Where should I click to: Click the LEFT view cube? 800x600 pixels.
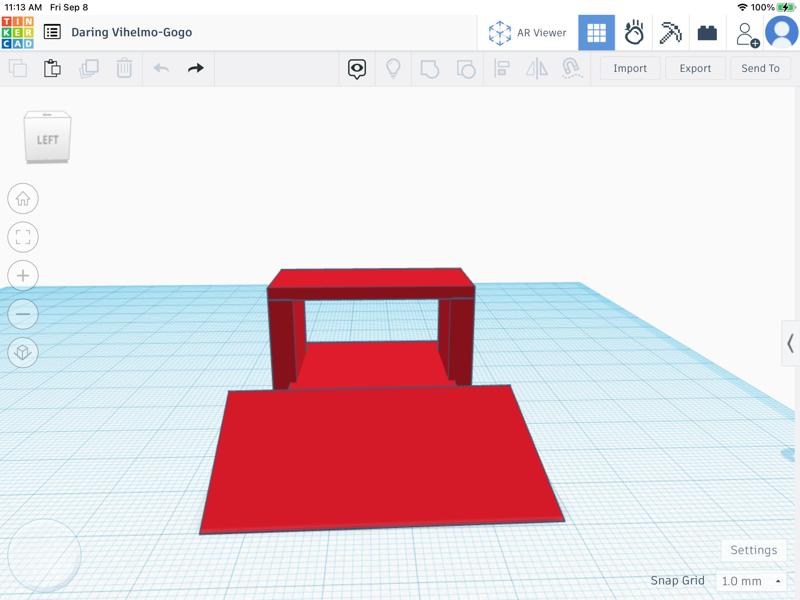point(48,139)
